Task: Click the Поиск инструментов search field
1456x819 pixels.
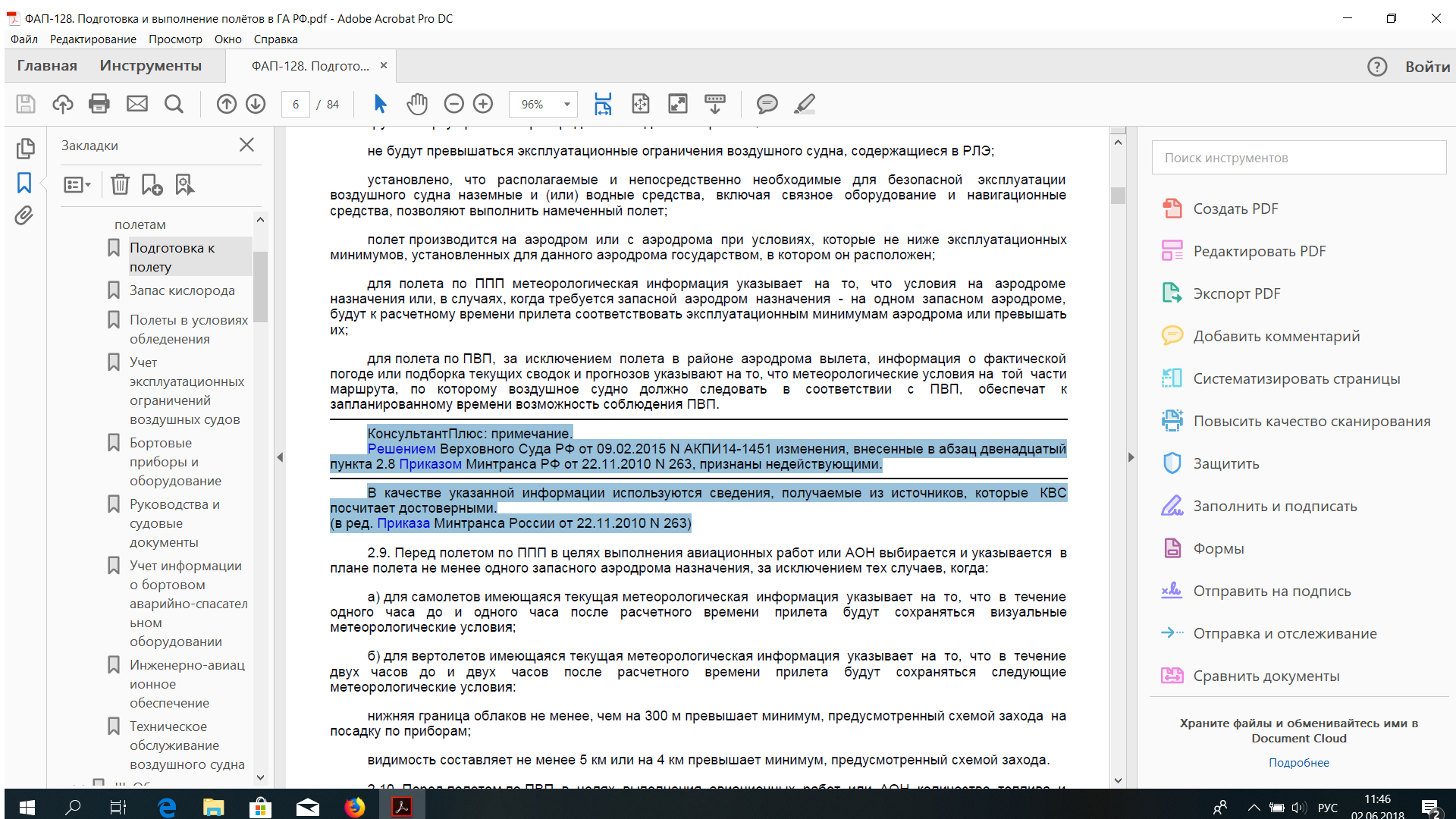Action: 1298,158
